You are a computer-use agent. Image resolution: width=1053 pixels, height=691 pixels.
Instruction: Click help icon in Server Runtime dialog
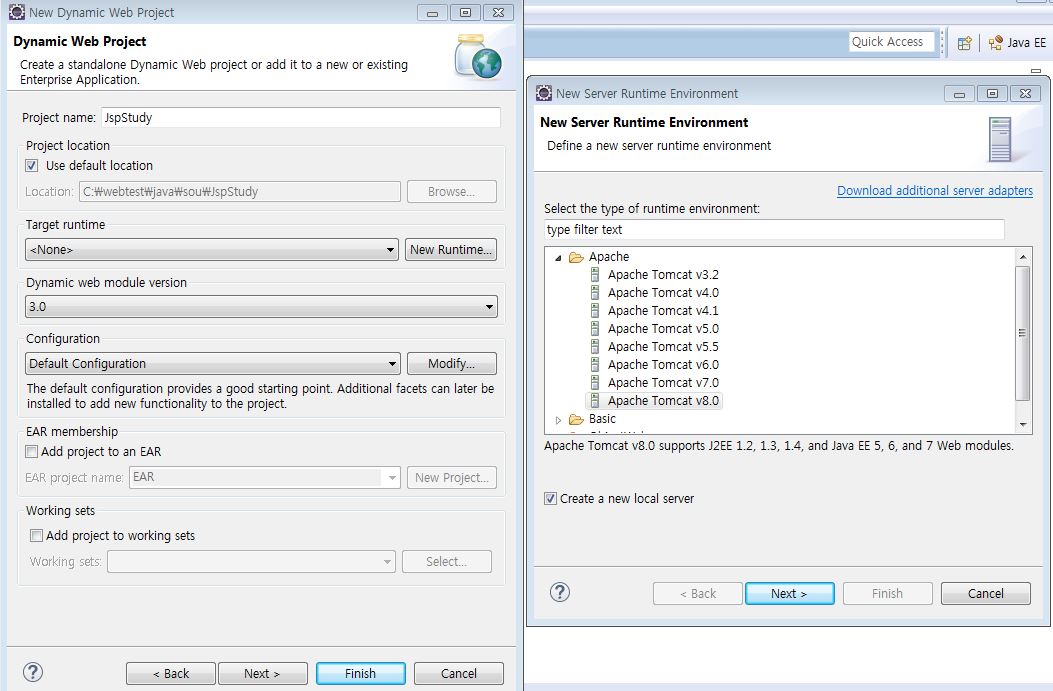click(559, 592)
